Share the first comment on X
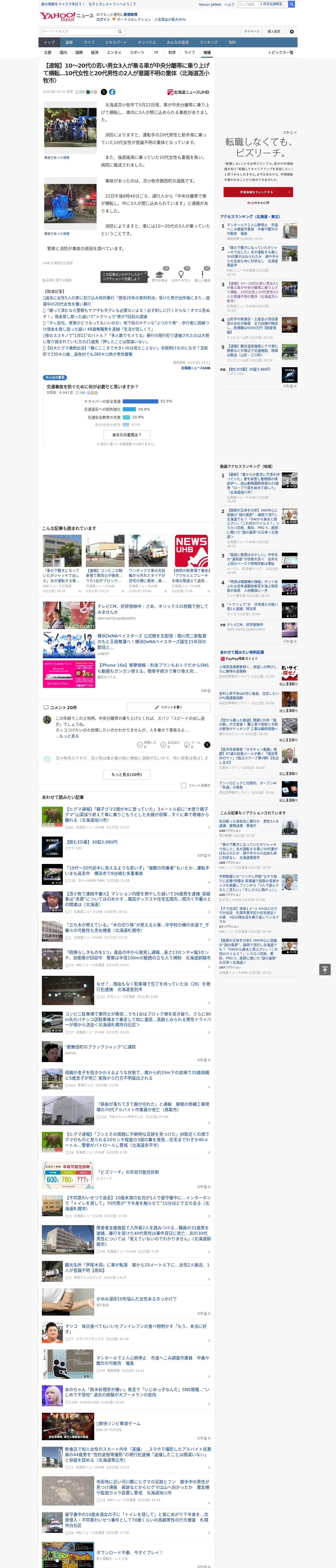 (207, 745)
